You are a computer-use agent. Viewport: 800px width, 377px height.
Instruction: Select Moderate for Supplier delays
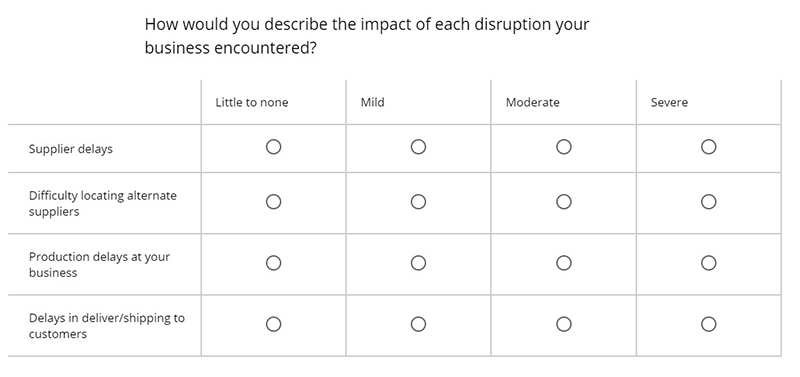click(x=564, y=147)
